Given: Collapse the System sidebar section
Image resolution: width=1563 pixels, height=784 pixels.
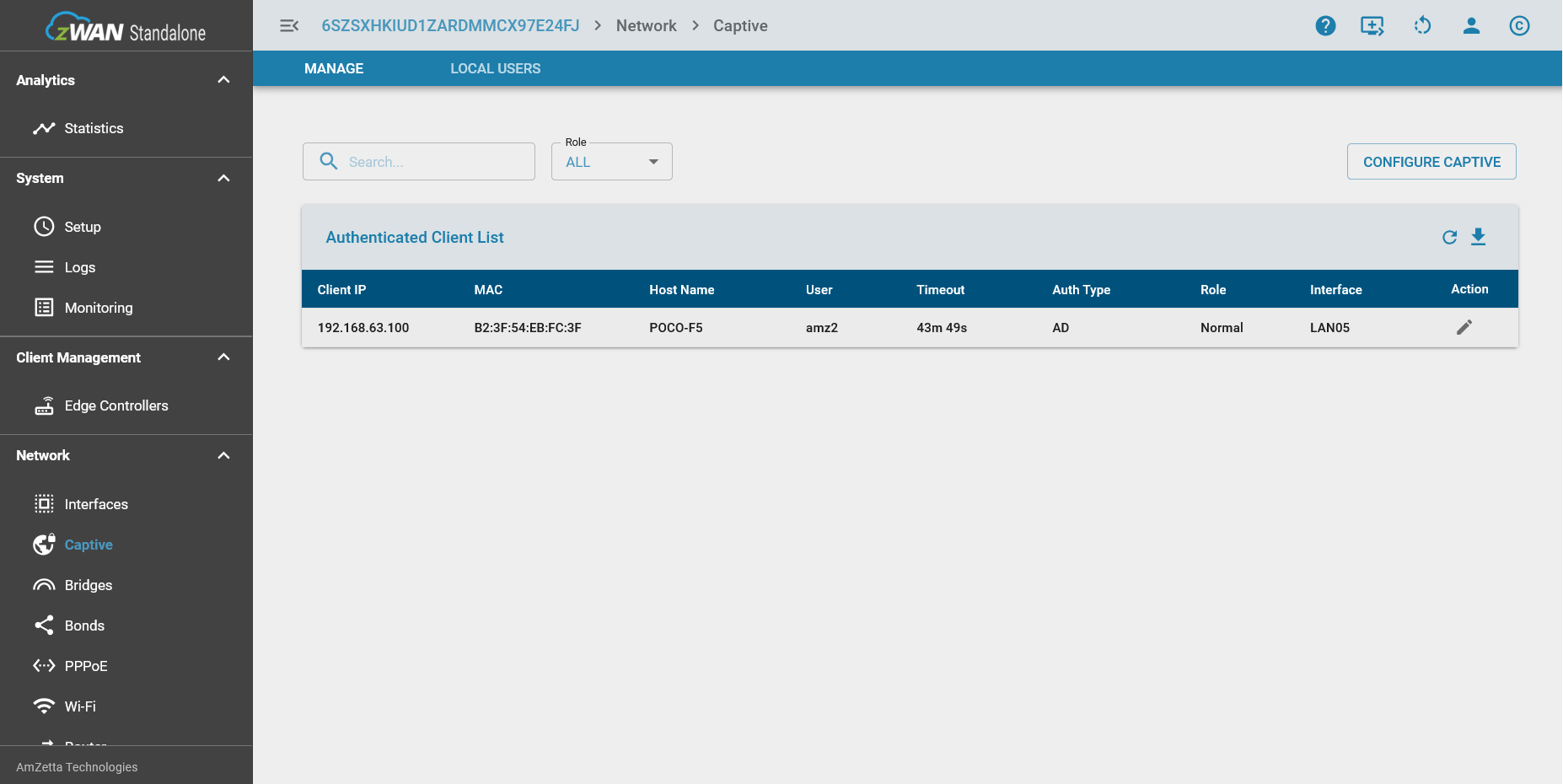Looking at the screenshot, I should 223,178.
